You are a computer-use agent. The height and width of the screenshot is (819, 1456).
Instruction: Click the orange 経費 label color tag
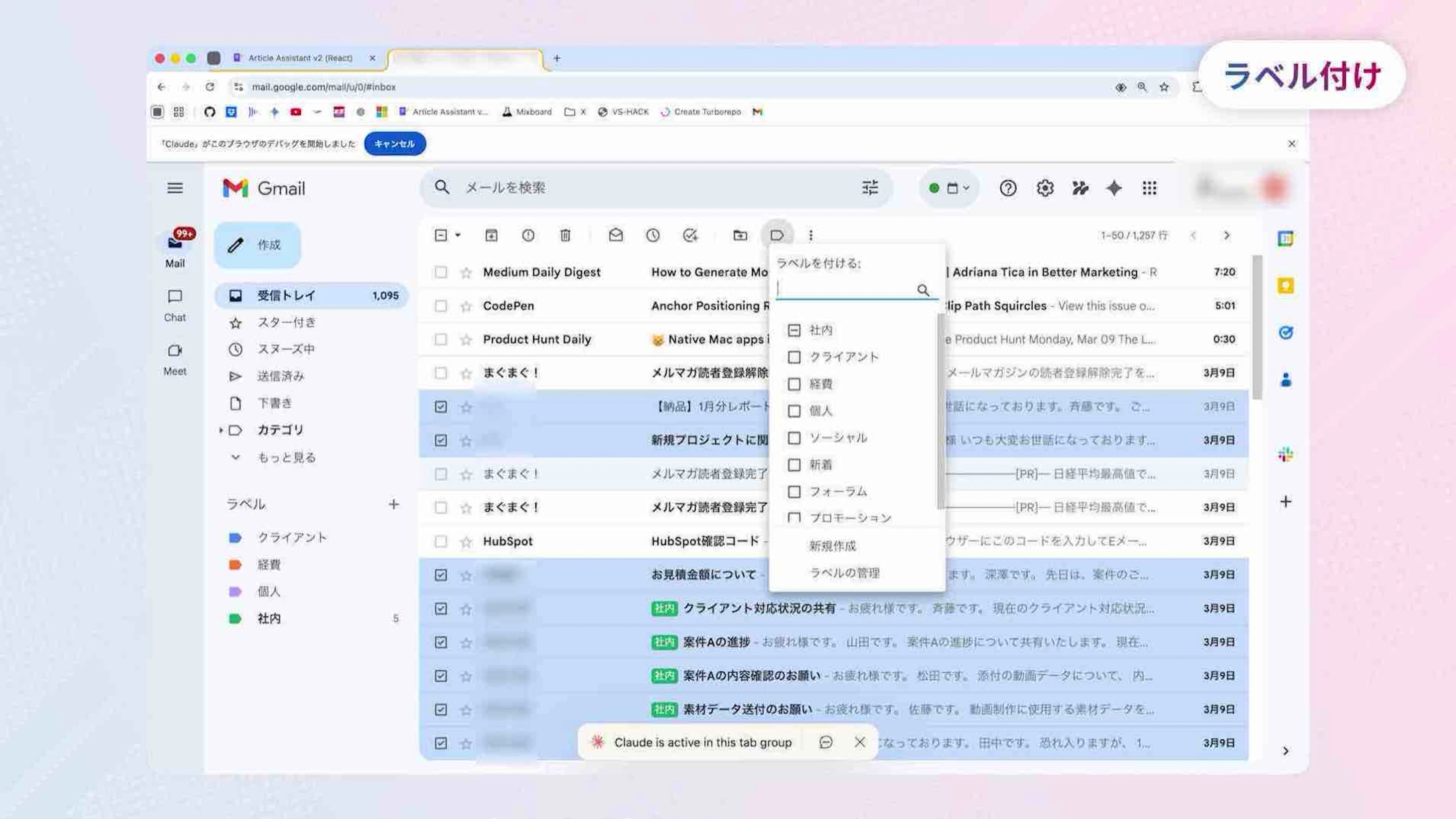[235, 564]
